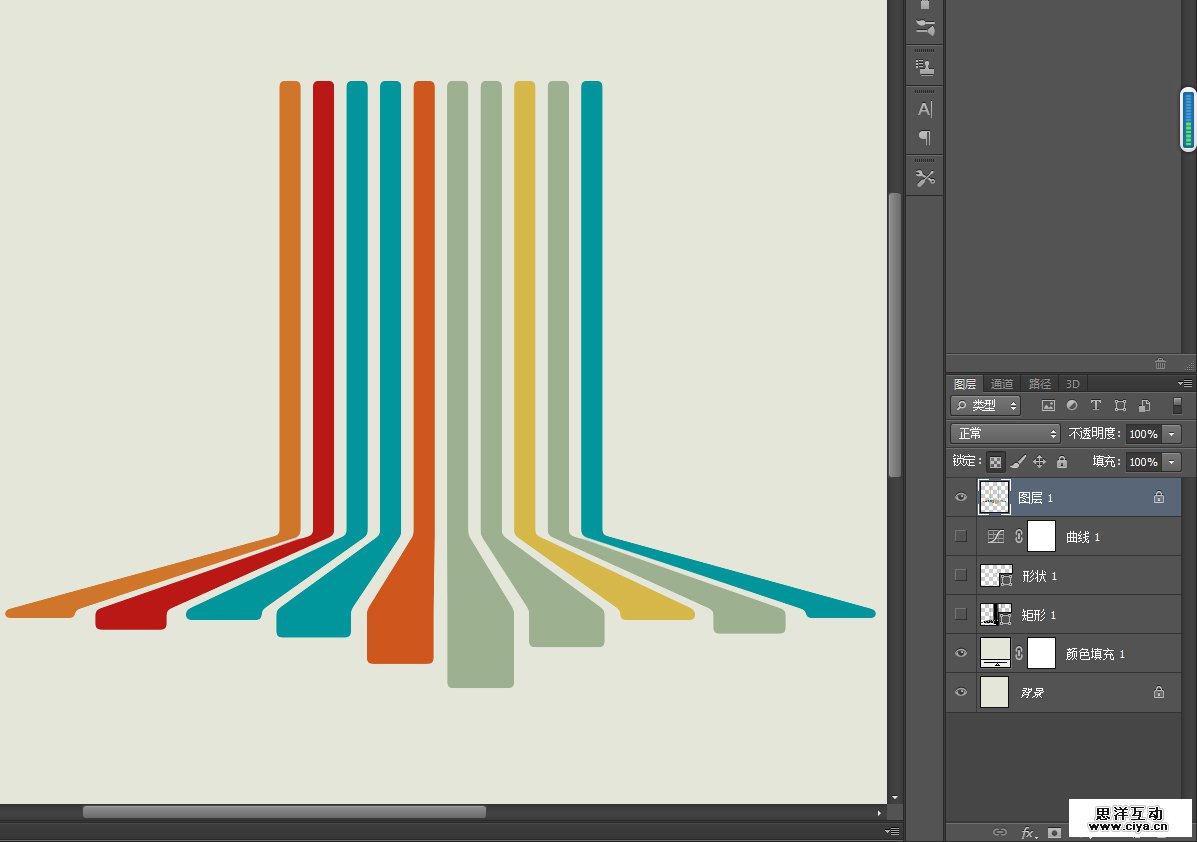Image resolution: width=1197 pixels, height=842 pixels.
Task: Filter layers by type (T) icon
Action: point(1095,406)
